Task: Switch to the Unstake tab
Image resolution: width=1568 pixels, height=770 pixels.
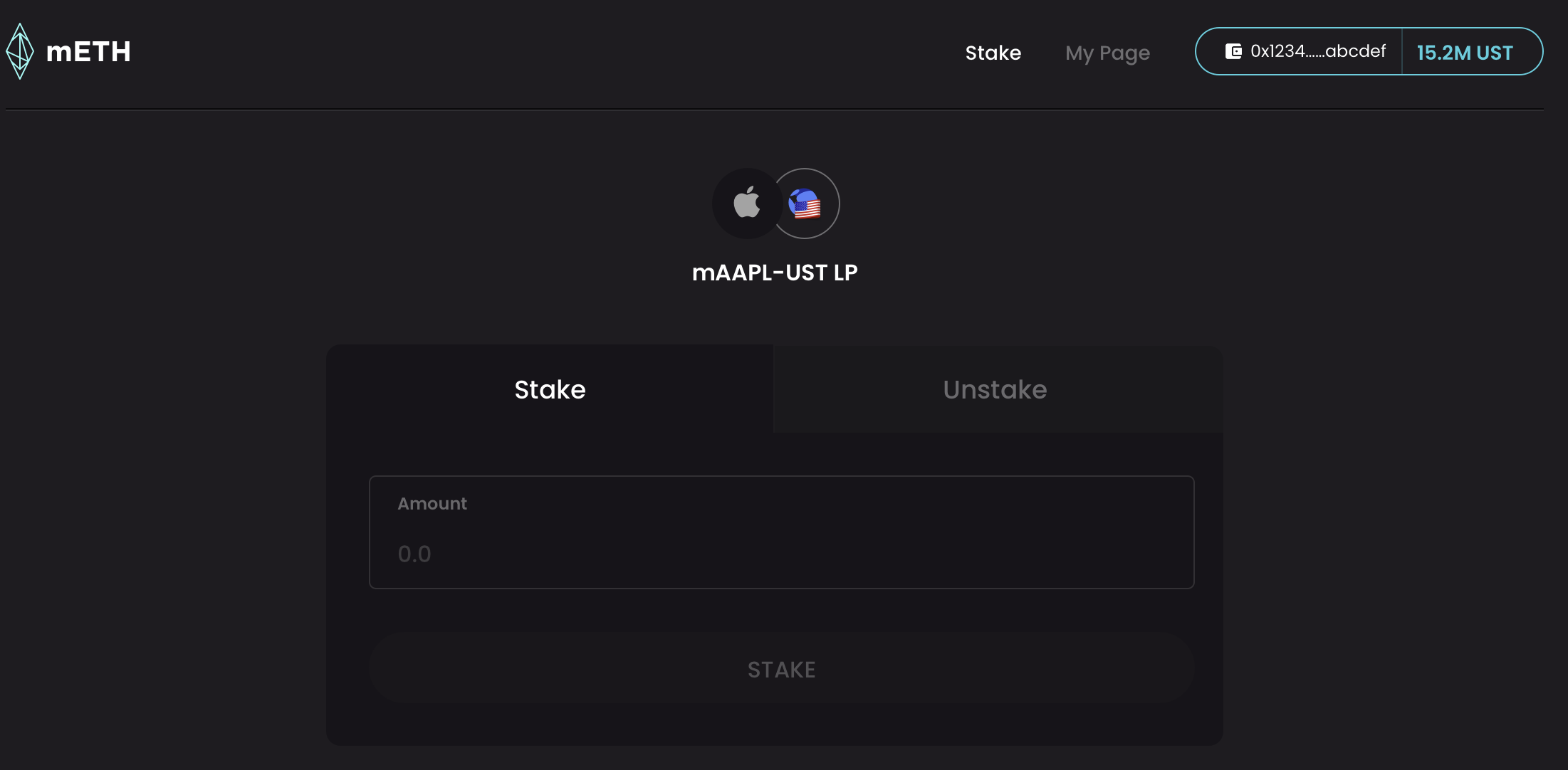Action: click(x=995, y=389)
